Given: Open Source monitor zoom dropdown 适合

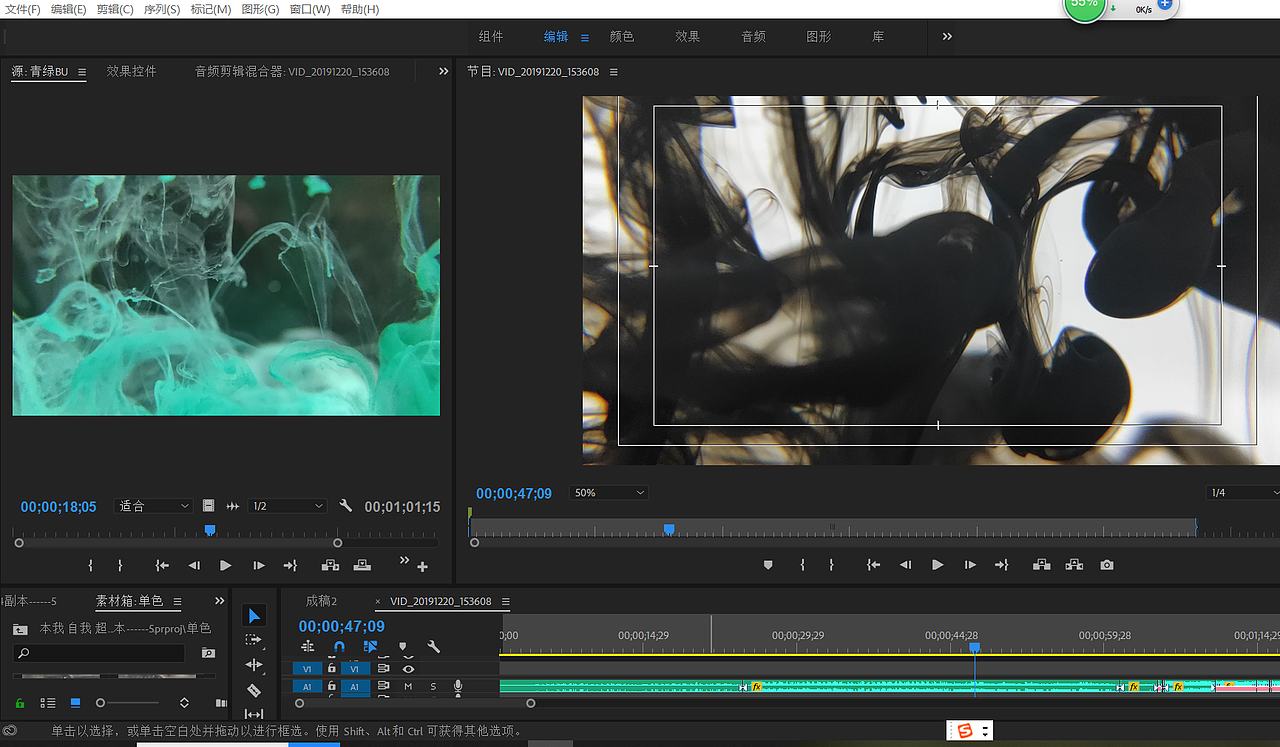Looking at the screenshot, I should [154, 506].
